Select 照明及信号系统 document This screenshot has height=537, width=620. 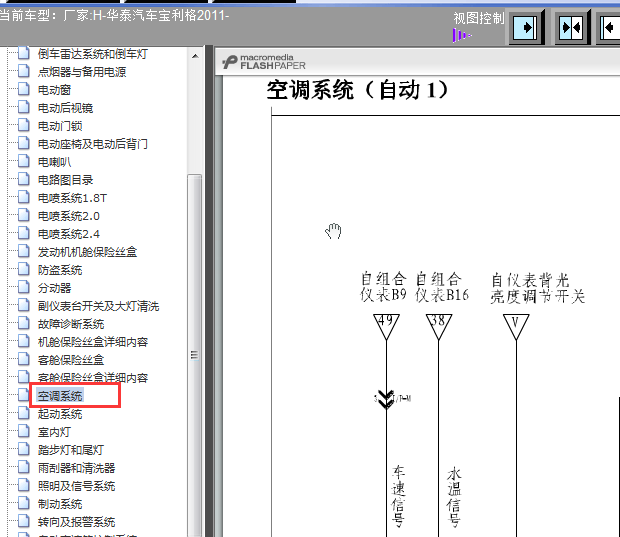click(x=76, y=486)
